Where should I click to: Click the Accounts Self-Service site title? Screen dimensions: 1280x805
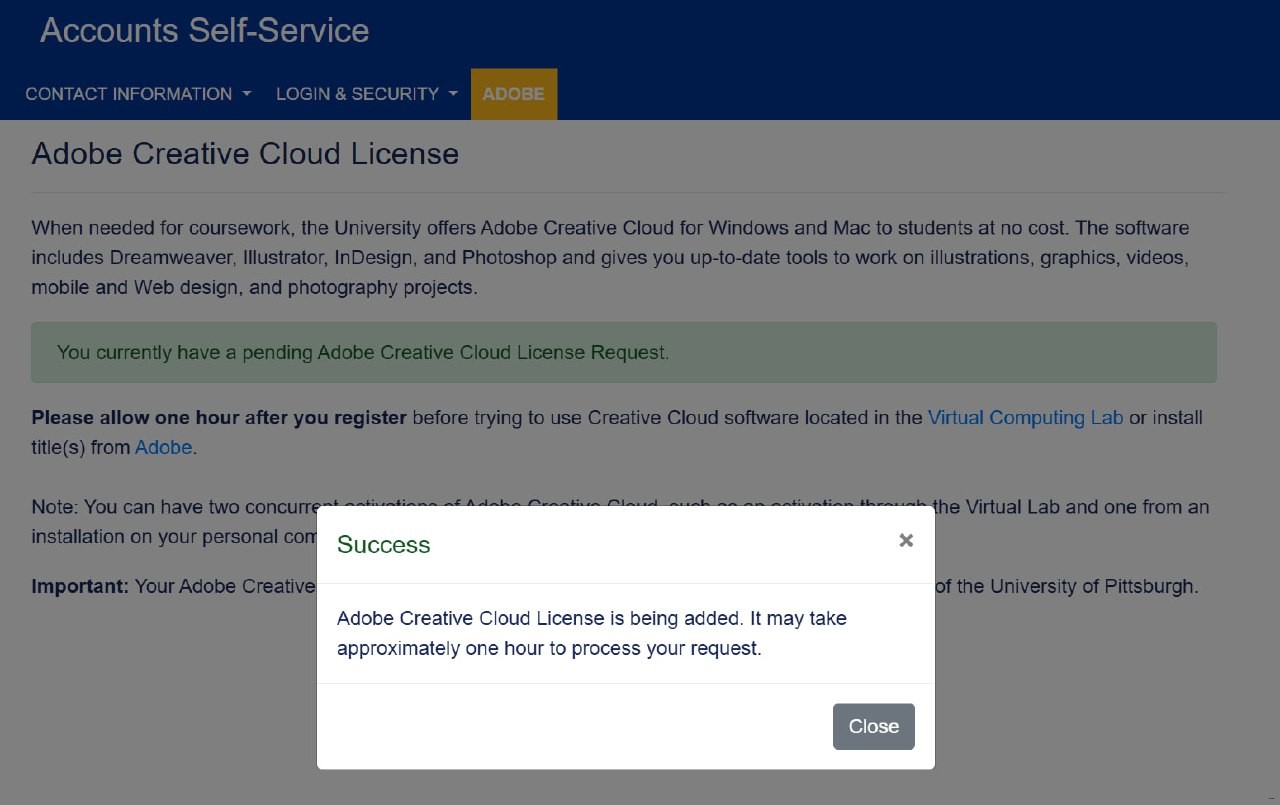point(204,30)
